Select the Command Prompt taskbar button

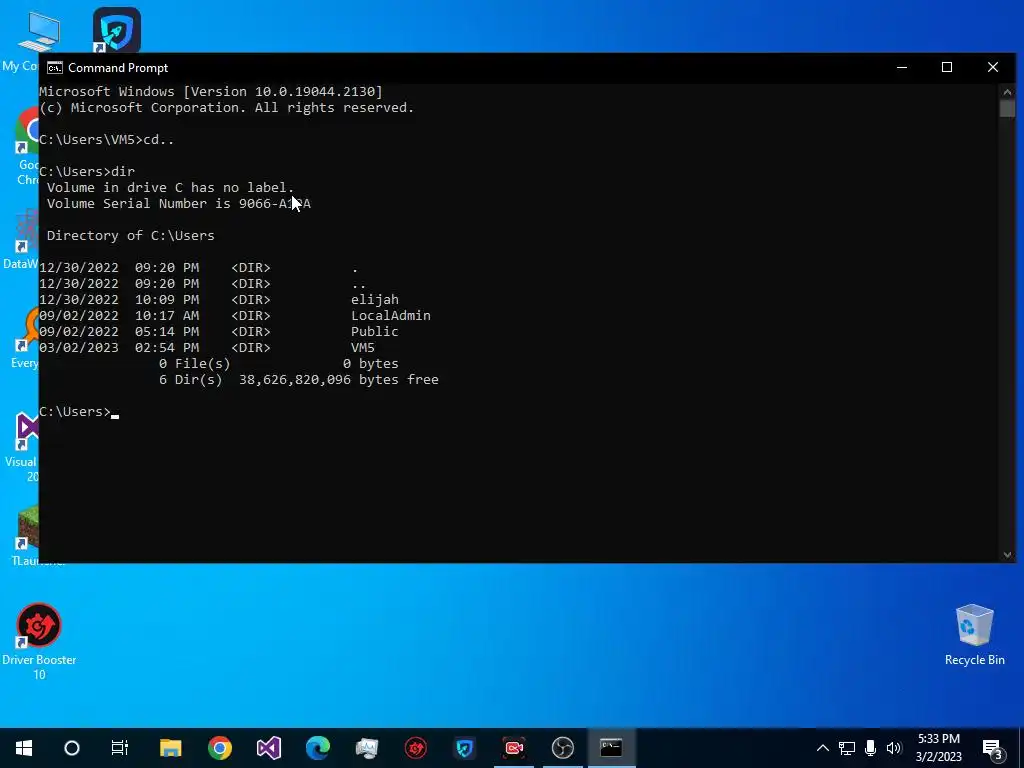(x=612, y=748)
